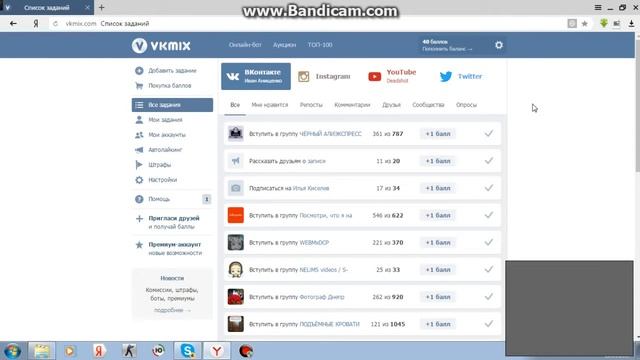
Task: Switch to the Репосты tab
Action: [311, 105]
